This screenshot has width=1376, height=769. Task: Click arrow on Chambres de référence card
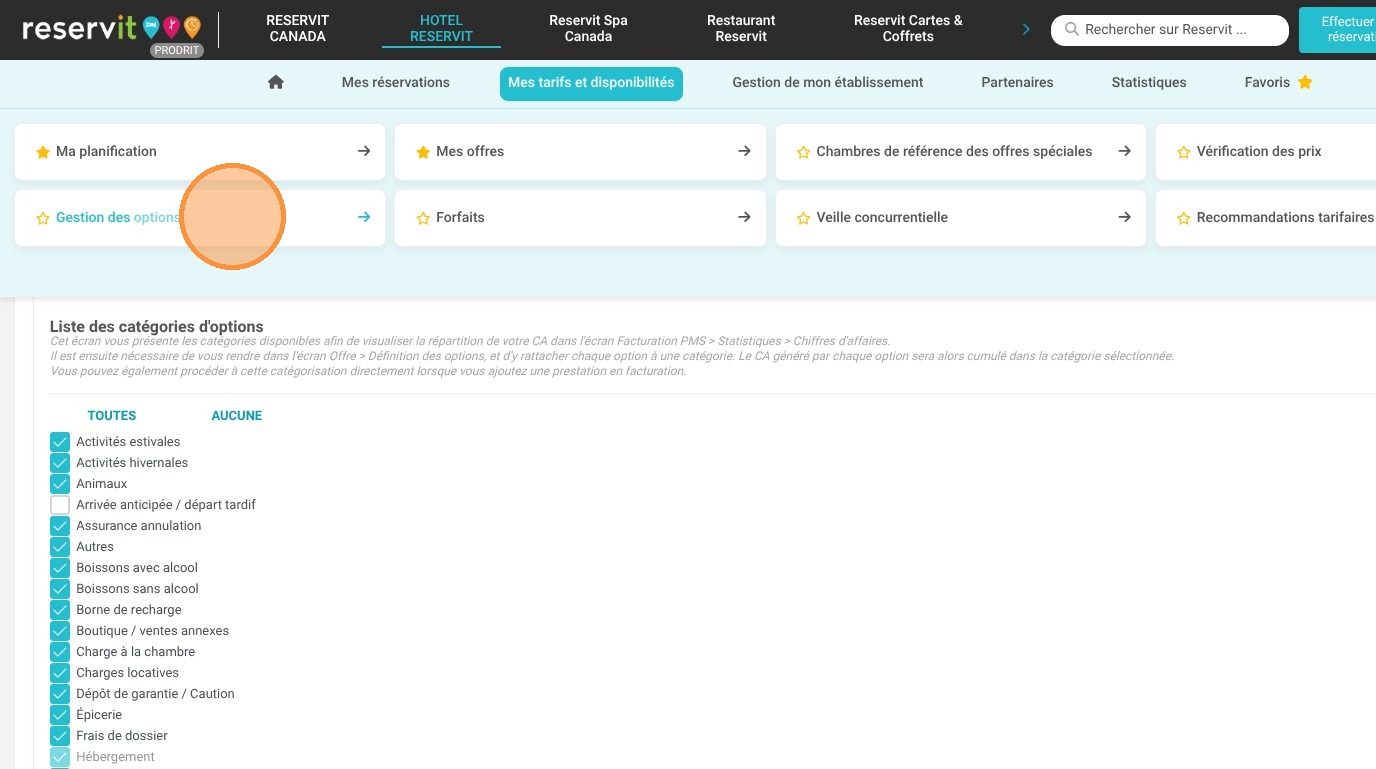1124,151
